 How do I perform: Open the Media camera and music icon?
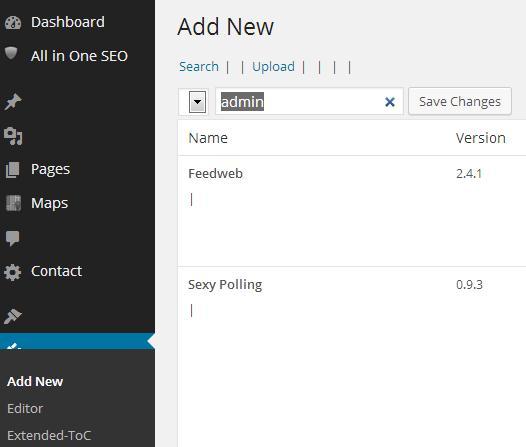click(13, 136)
